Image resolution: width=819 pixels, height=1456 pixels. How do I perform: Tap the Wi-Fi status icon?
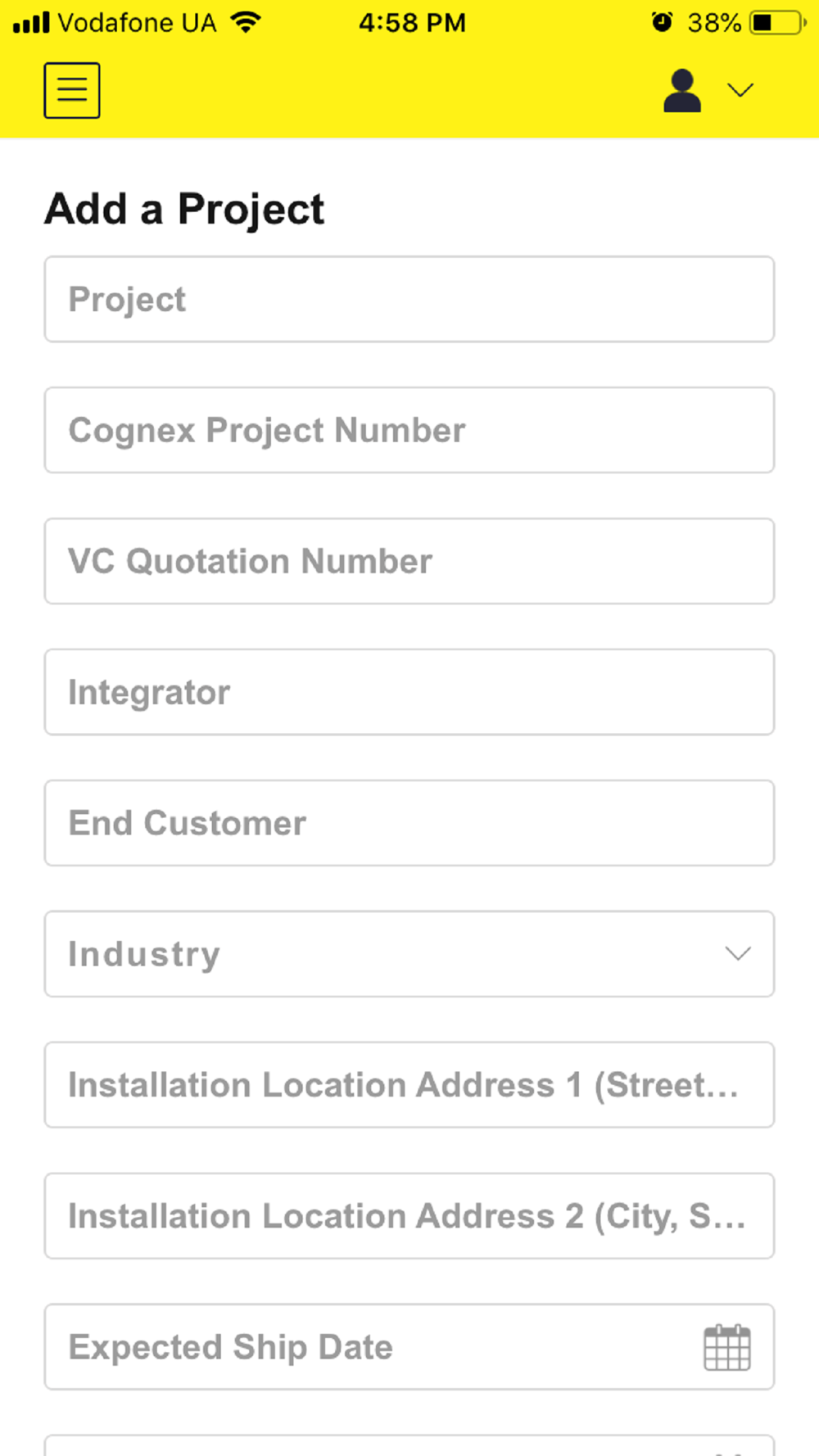(x=246, y=22)
